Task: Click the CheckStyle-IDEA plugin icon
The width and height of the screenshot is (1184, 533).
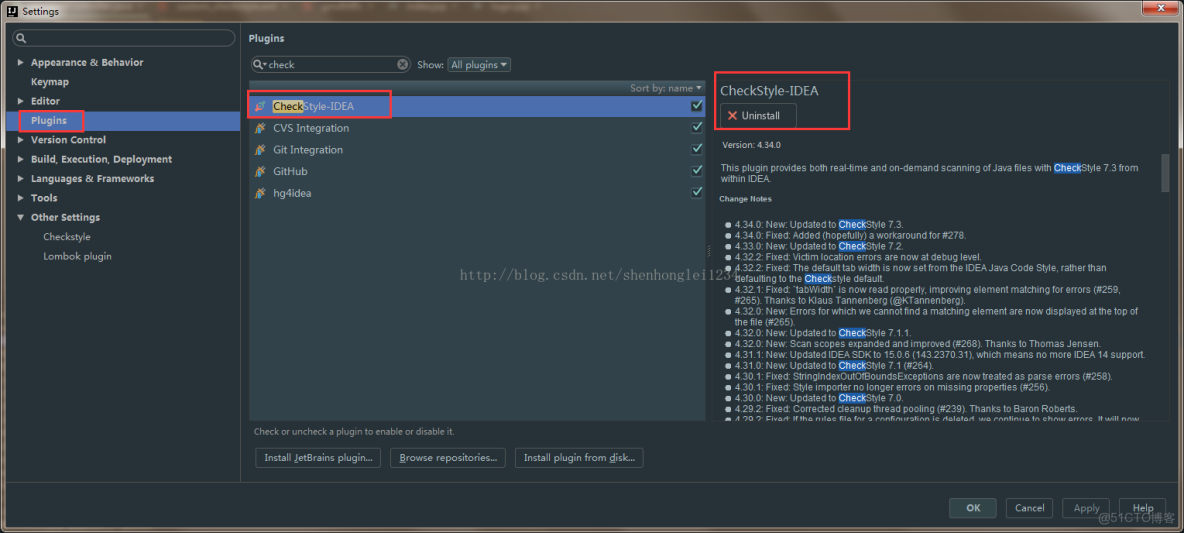Action: point(260,106)
